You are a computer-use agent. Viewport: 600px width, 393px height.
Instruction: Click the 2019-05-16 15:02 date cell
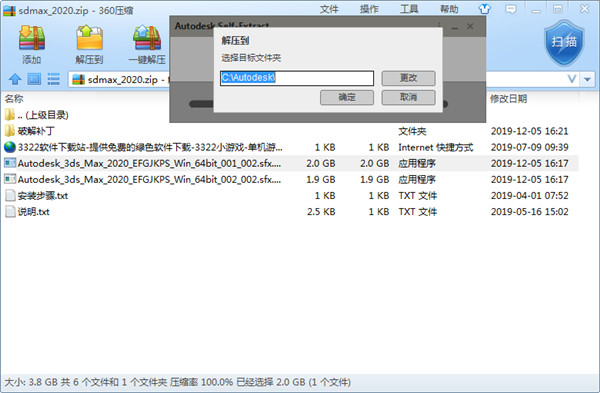pos(530,212)
